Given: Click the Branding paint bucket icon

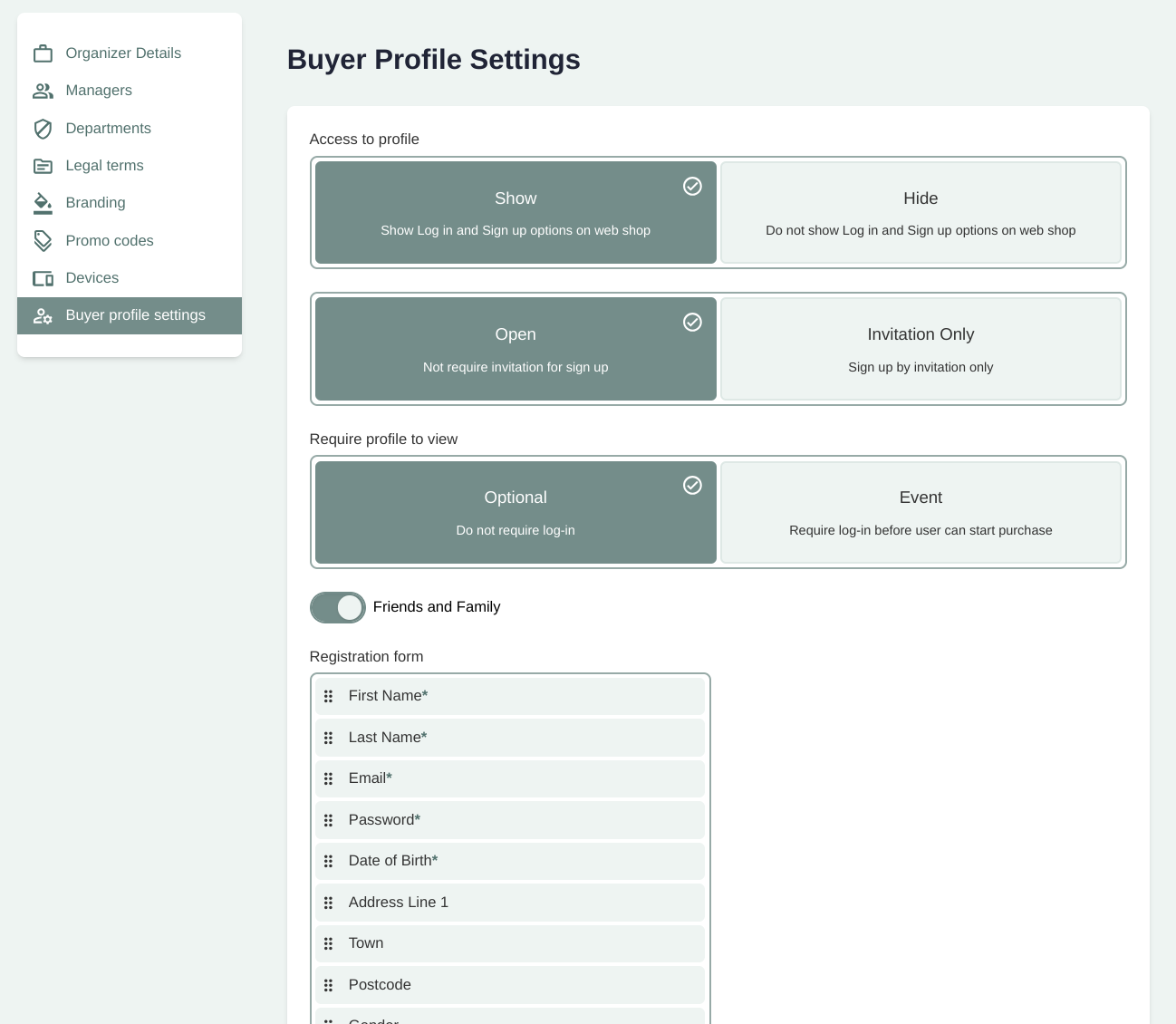Looking at the screenshot, I should point(43,203).
